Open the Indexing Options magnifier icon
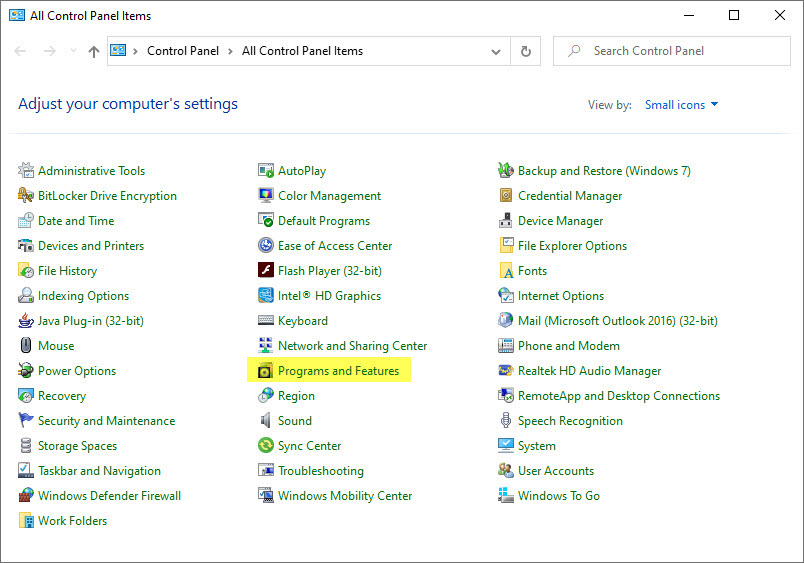 point(26,295)
